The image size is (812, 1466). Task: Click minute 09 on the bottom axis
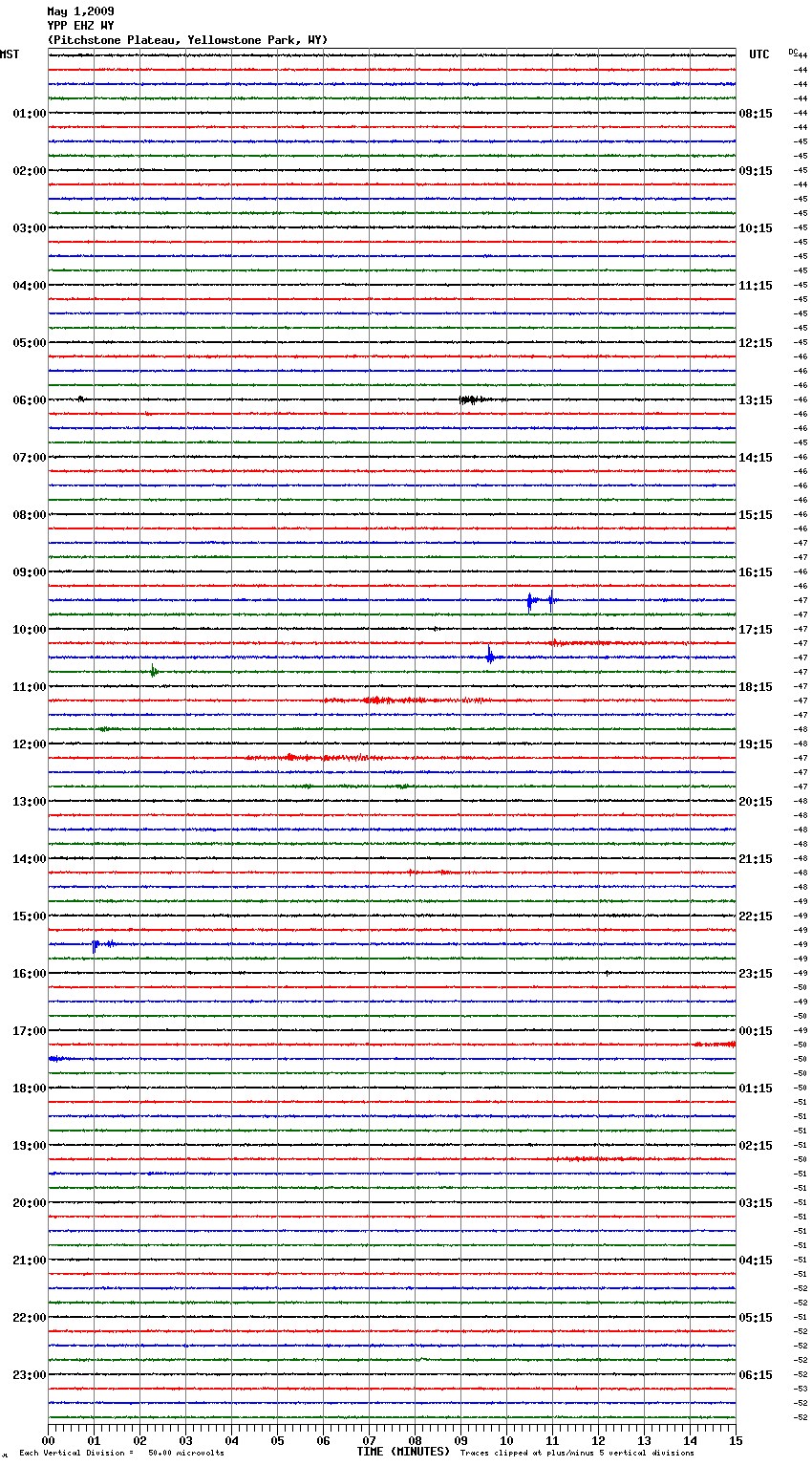click(x=460, y=1440)
